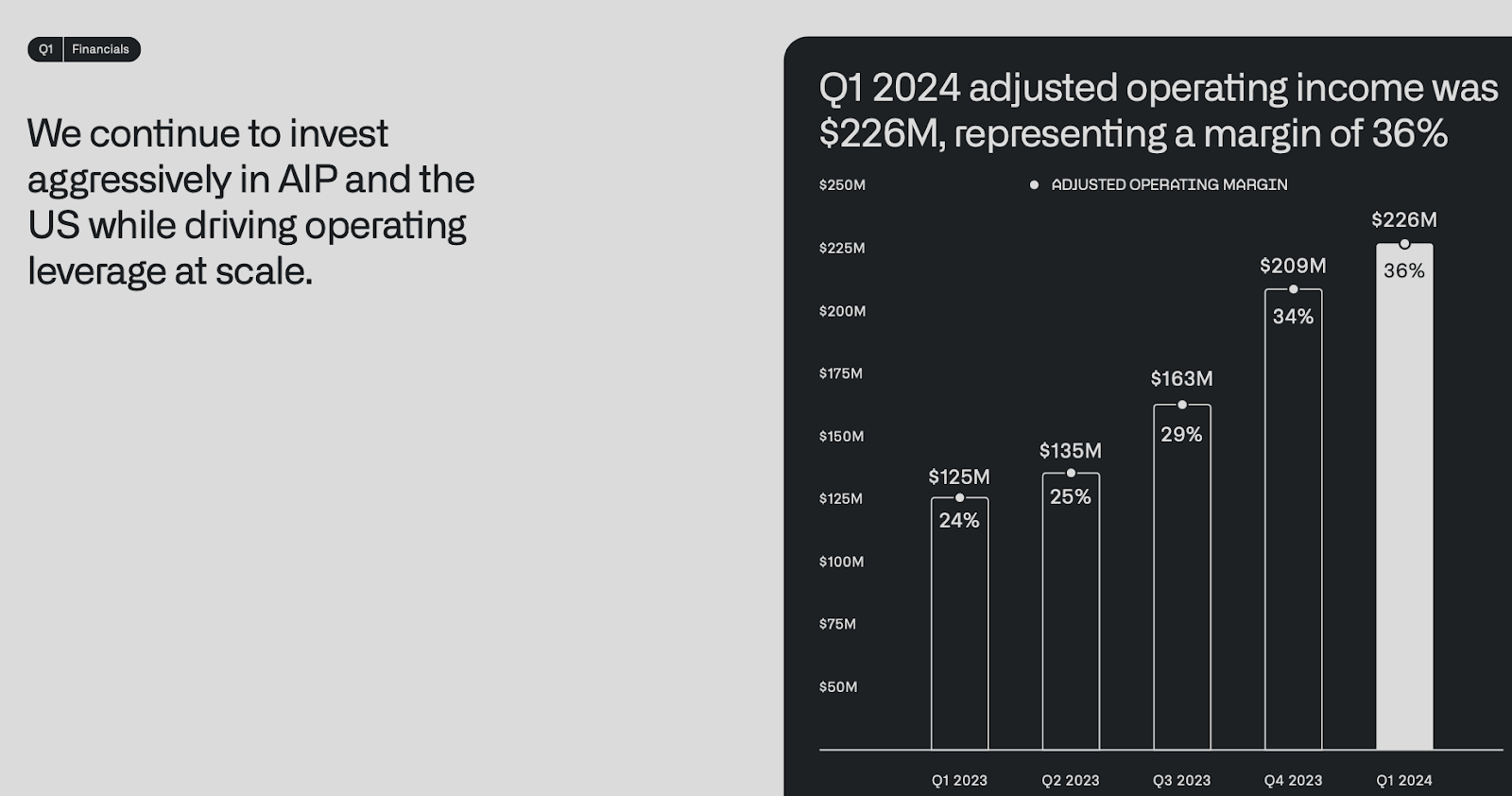
Task: Click the Adjusted Operating Margin legend dot
Action: tap(1034, 185)
